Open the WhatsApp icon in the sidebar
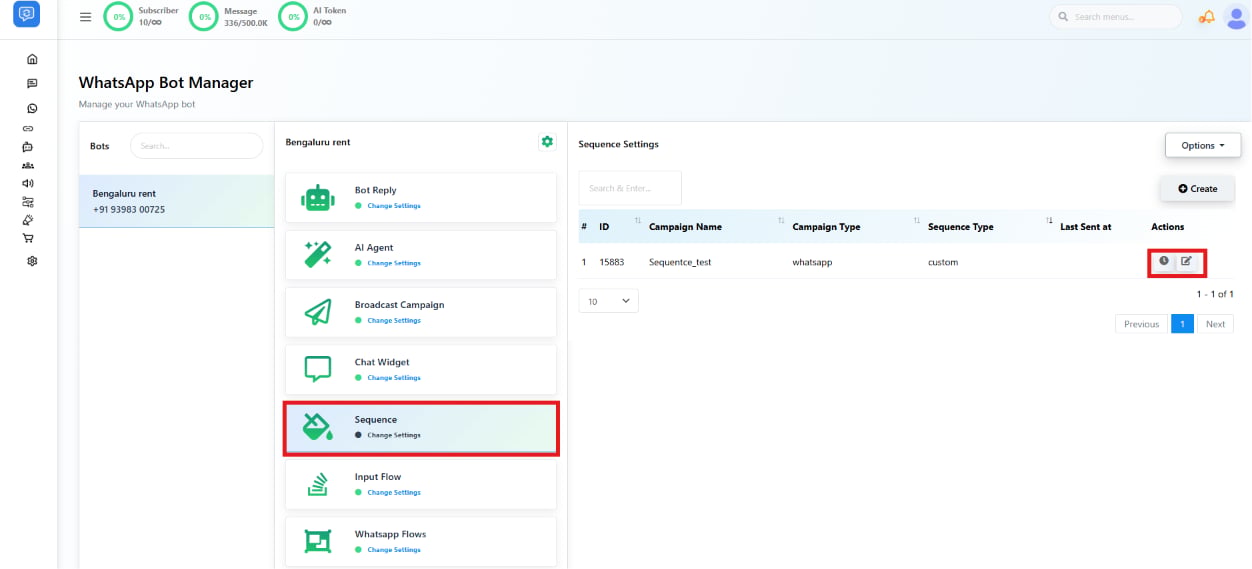 pyautogui.click(x=32, y=108)
